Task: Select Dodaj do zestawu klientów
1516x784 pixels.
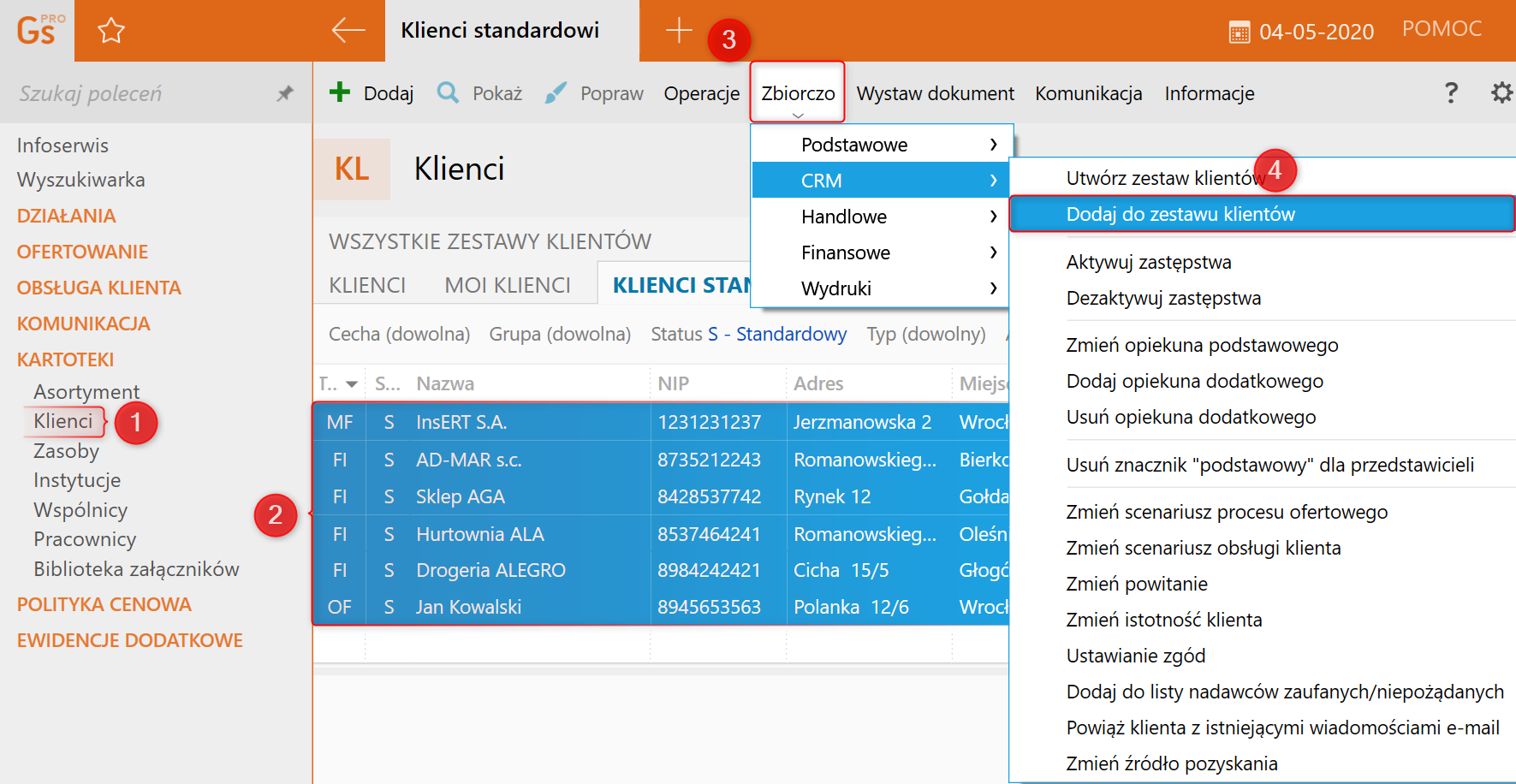Action: (1263, 214)
